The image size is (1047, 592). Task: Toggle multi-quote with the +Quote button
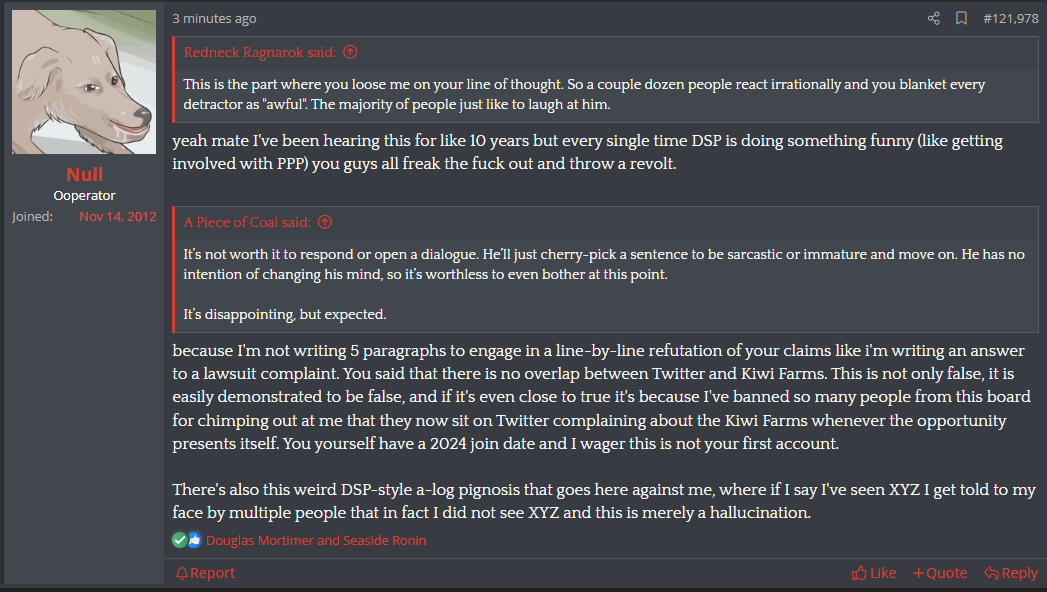coord(940,573)
